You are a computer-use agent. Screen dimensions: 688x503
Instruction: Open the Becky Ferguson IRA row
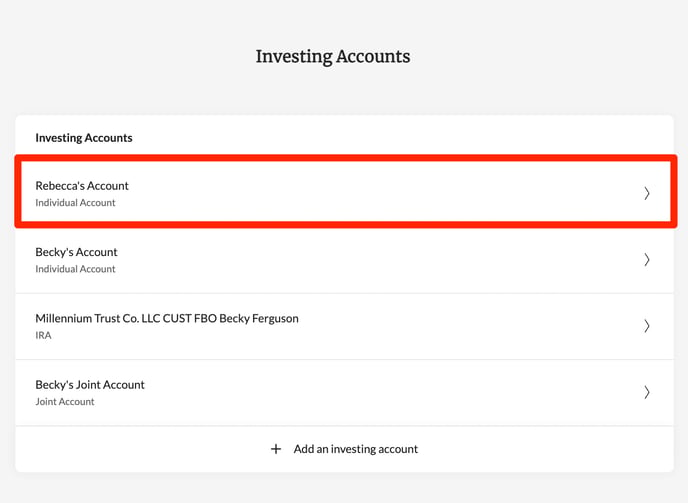tap(344, 327)
